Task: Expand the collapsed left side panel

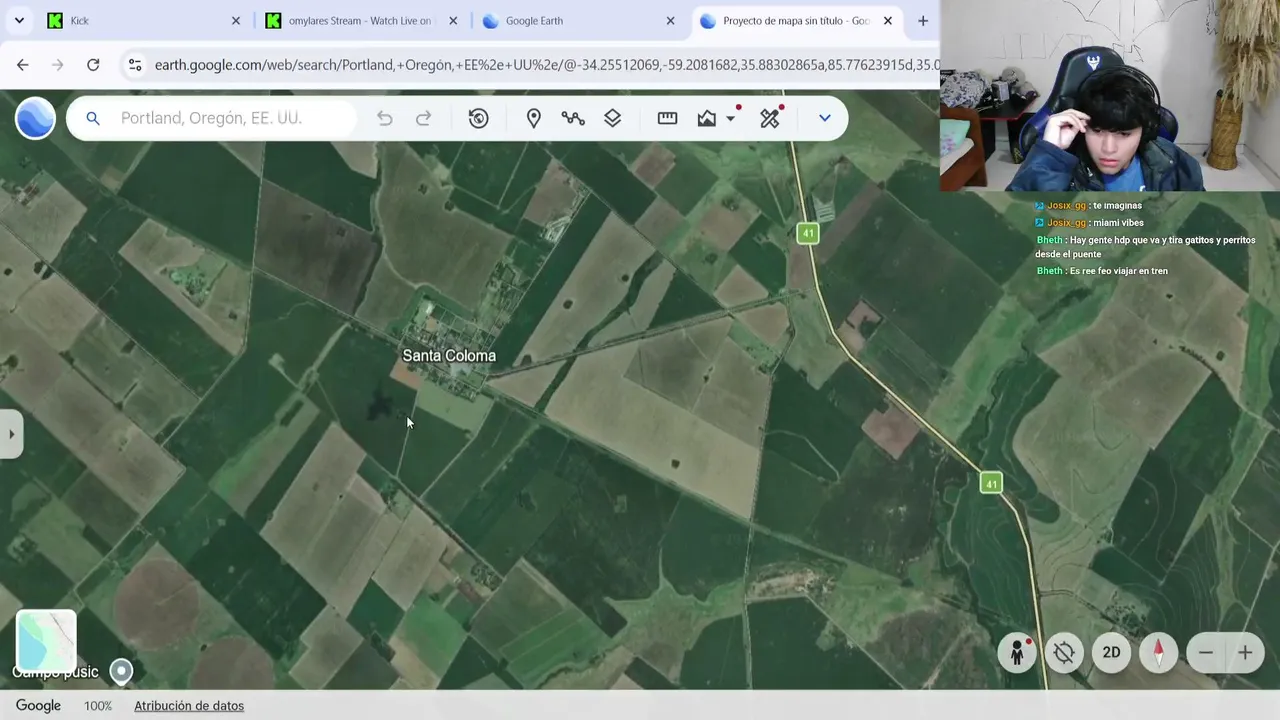Action: pos(11,434)
